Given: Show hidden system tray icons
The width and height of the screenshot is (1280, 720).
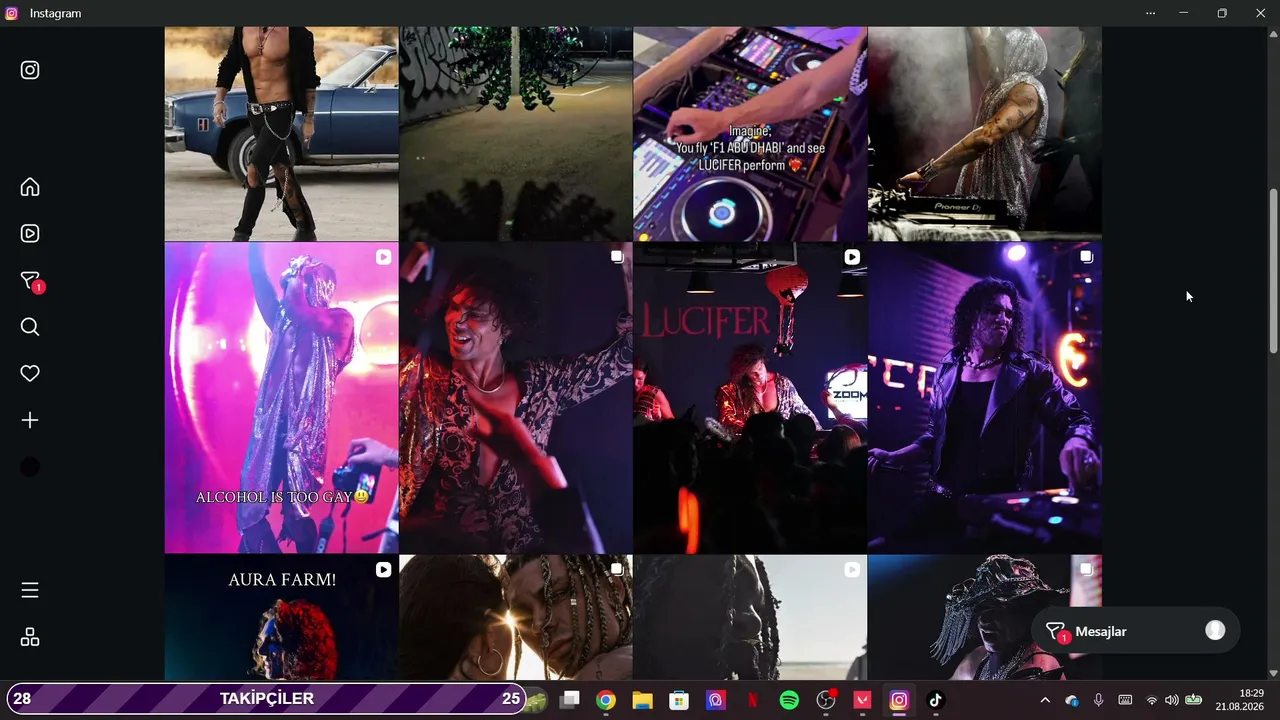Looking at the screenshot, I should [x=1045, y=700].
